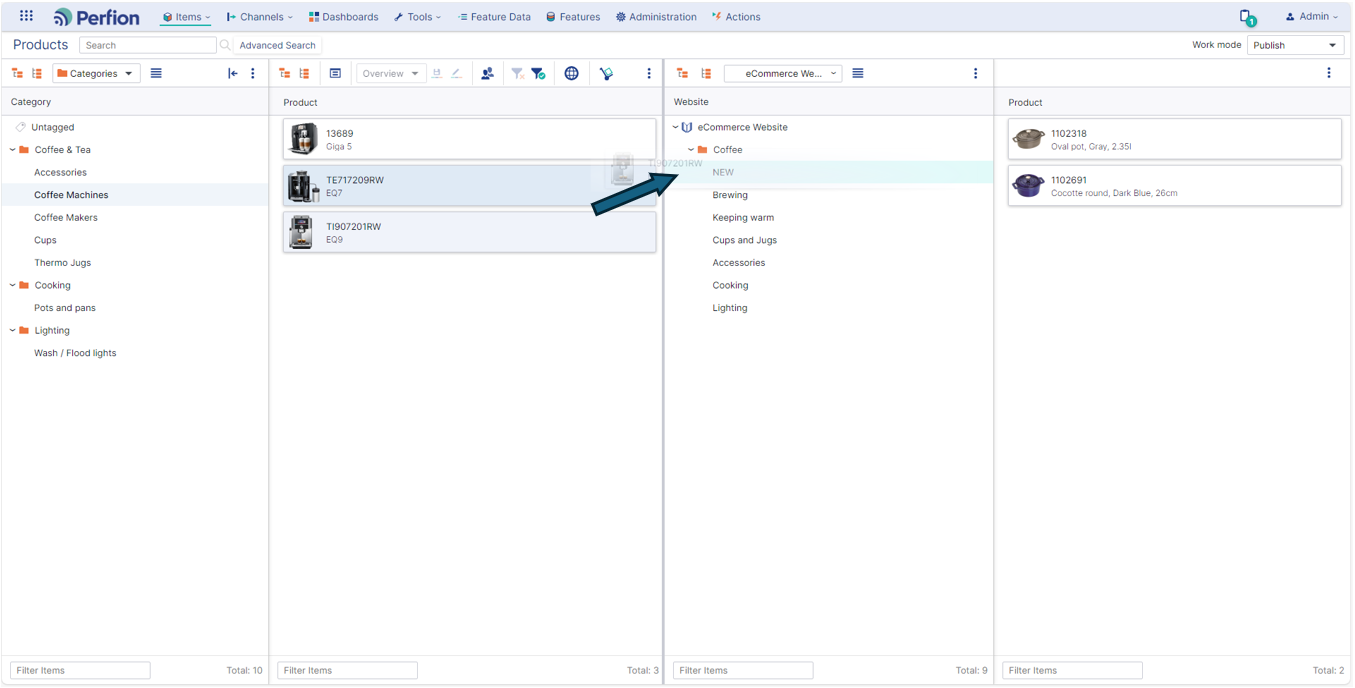This screenshot has height=688, width=1355.
Task: Click the list view icon beside eCommerce dropdown
Action: [x=858, y=73]
